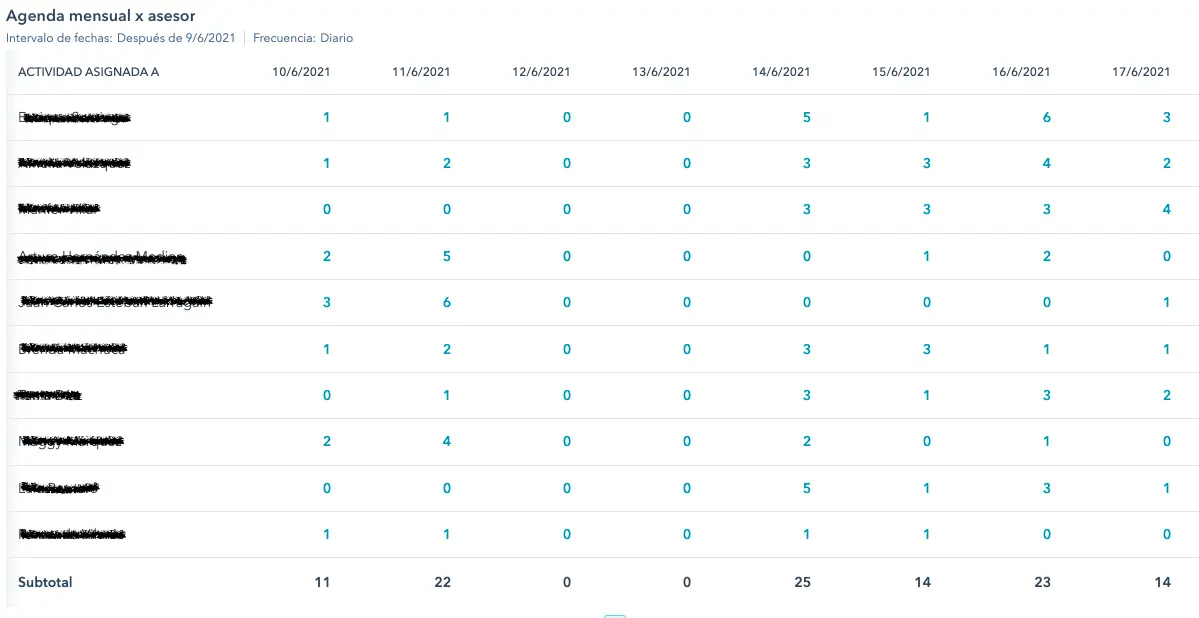Click the Frecuencia: Diario filter text
Image resolution: width=1199 pixels, height=618 pixels.
tap(302, 38)
